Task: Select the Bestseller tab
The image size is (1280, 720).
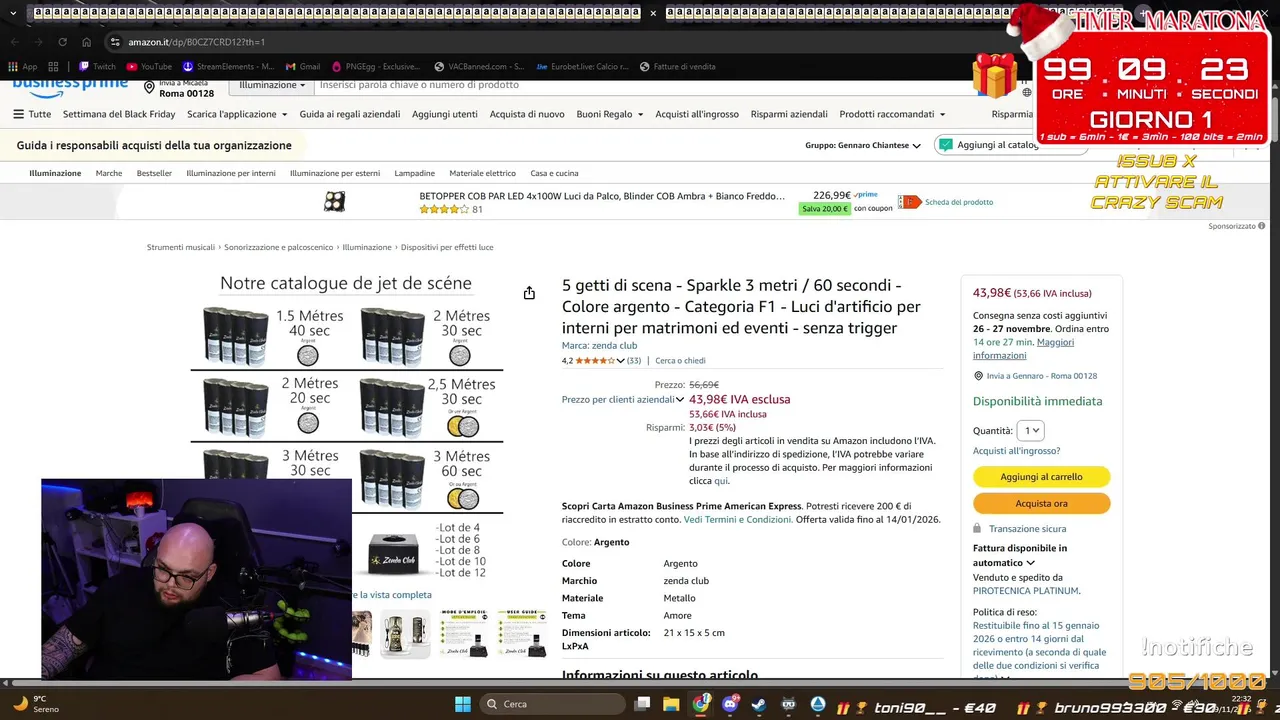Action: 154,173
